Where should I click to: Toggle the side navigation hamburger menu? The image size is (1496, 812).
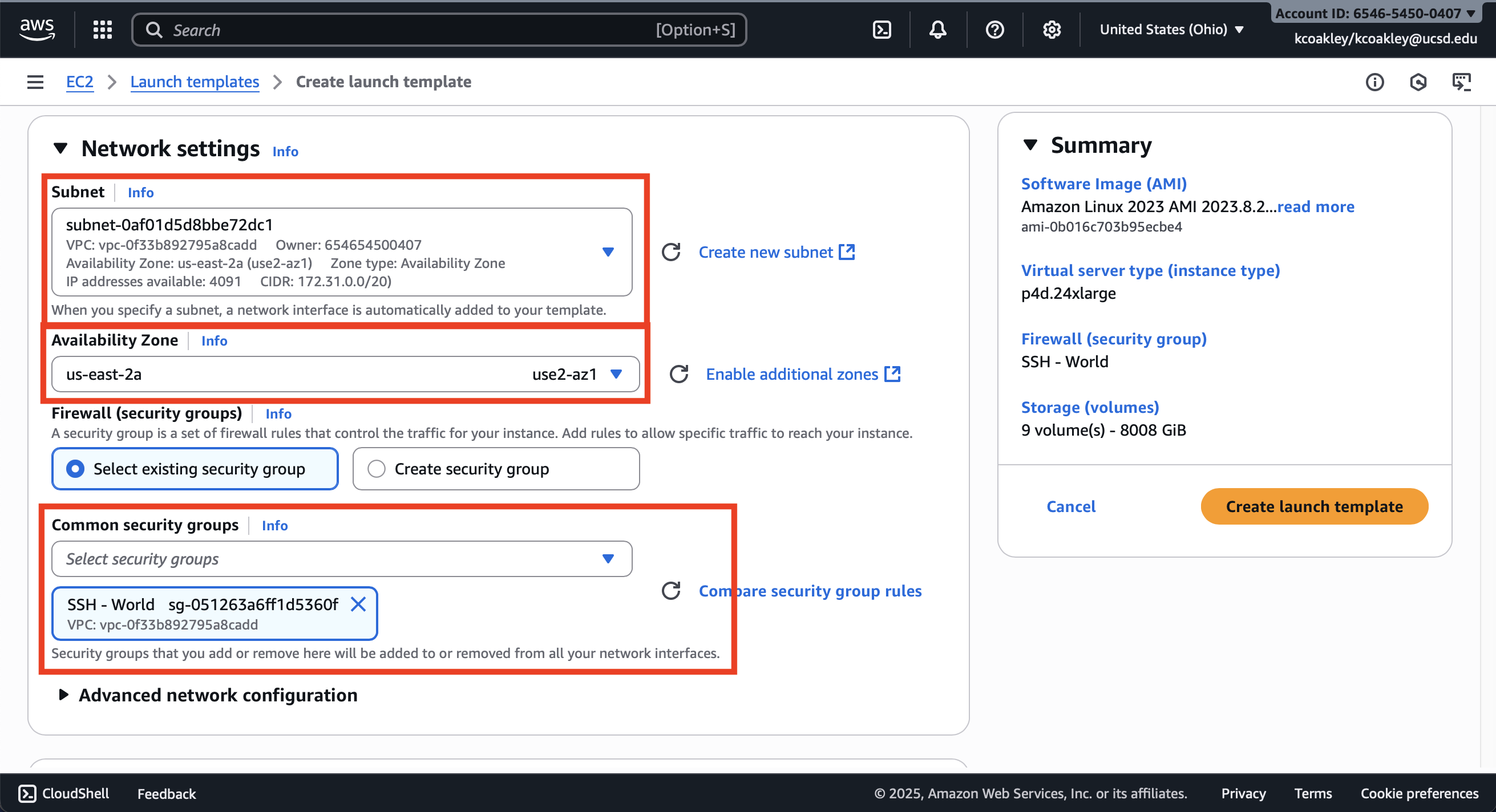[35, 82]
